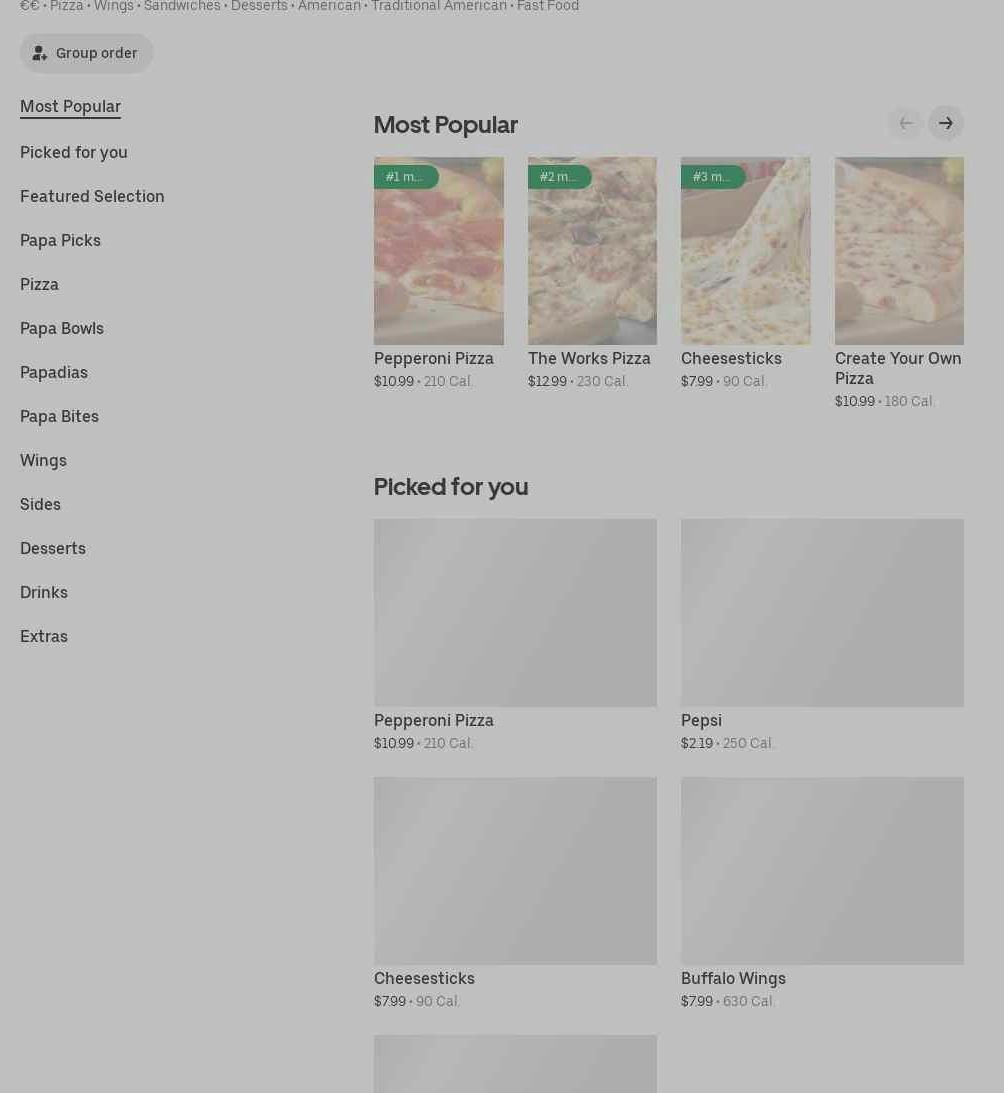Image resolution: width=1004 pixels, height=1093 pixels.
Task: Open the Extras category
Action: [x=44, y=636]
